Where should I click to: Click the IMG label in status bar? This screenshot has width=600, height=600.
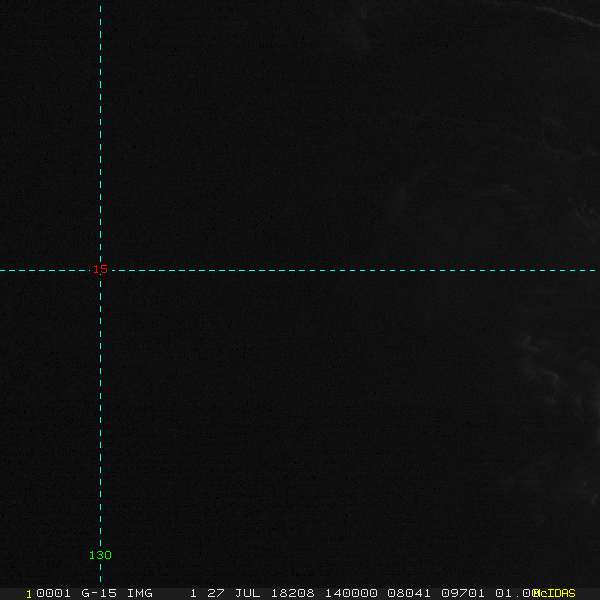point(139,593)
